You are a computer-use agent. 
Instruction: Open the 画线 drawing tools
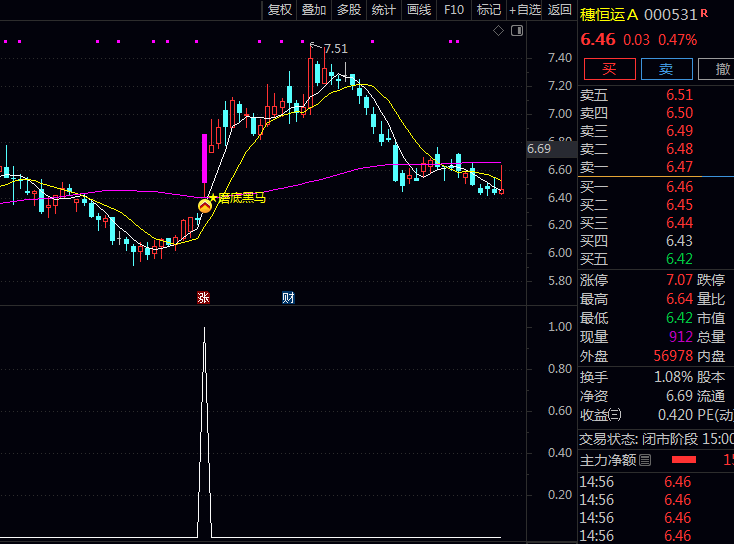click(x=419, y=10)
